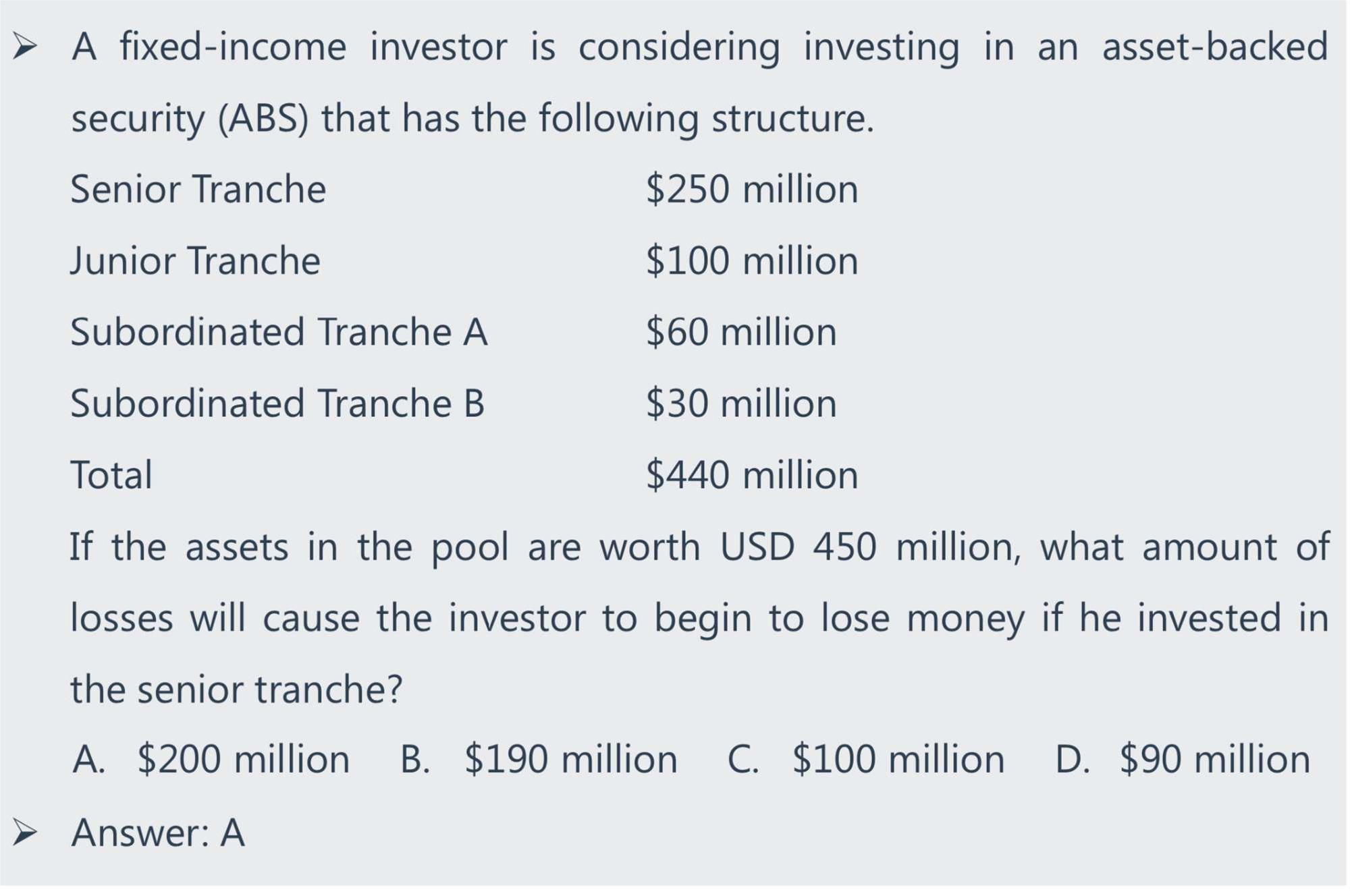This screenshot has width=1350, height=896.
Task: Click the words 'asset-backed' in the question
Action: tap(1215, 47)
